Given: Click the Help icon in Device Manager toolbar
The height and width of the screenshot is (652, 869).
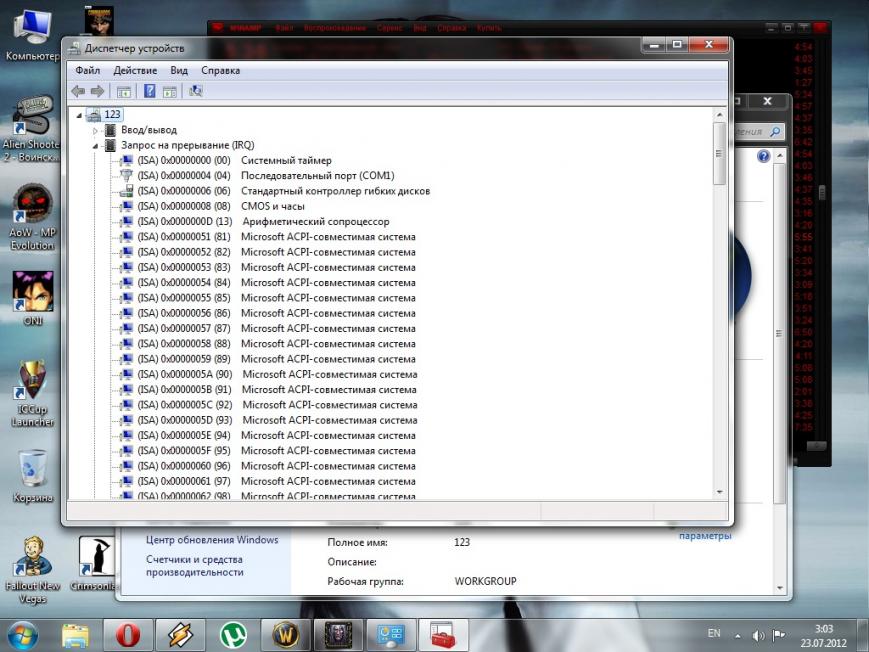Looking at the screenshot, I should [149, 91].
